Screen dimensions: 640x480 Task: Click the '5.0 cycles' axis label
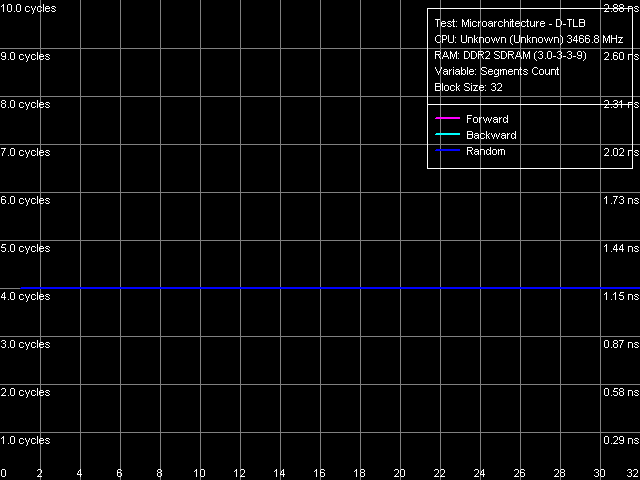point(25,249)
